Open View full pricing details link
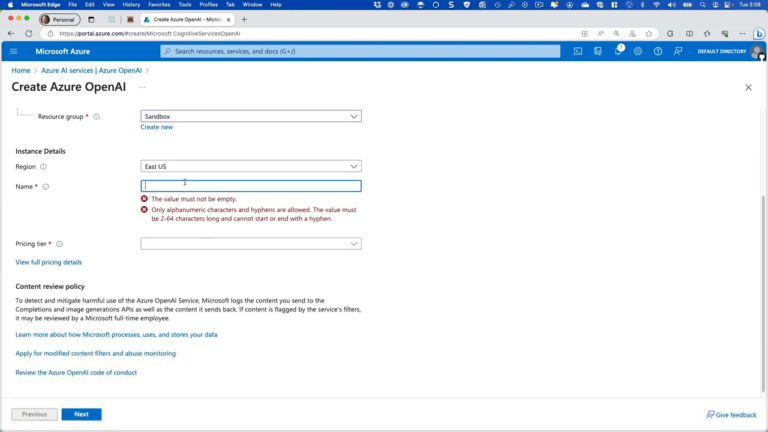 click(48, 262)
